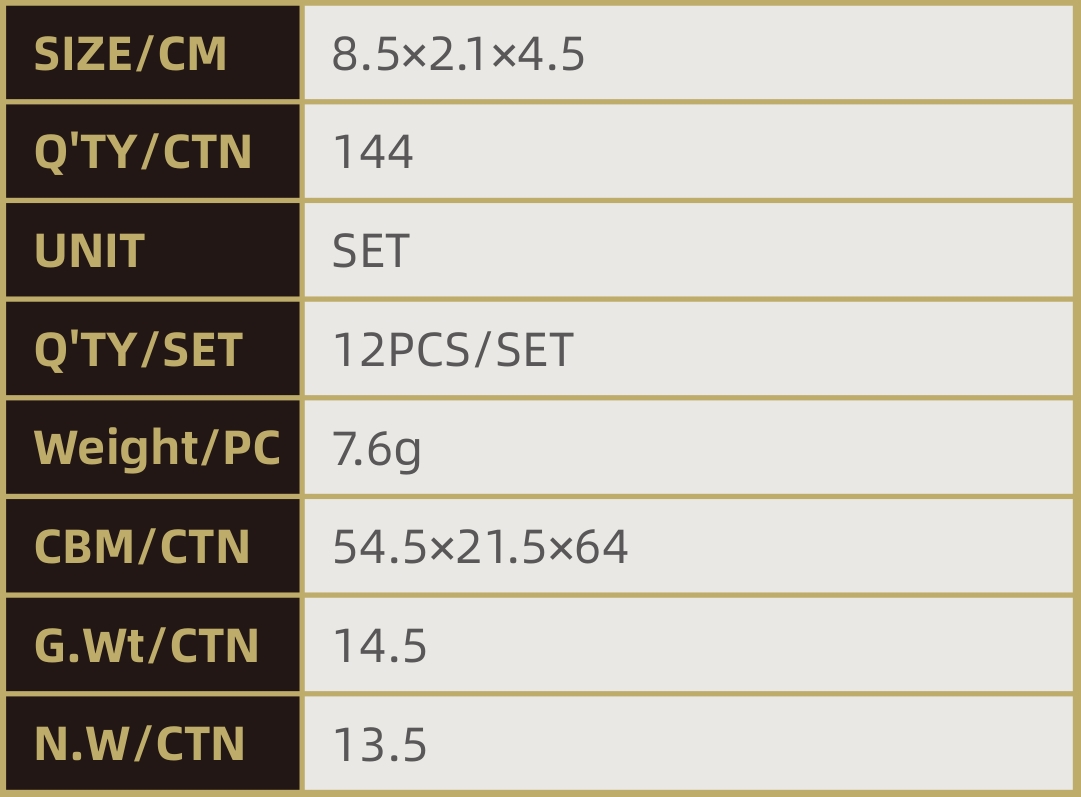
Task: Select the 14.5 gross weight value
Action: [x=379, y=646]
